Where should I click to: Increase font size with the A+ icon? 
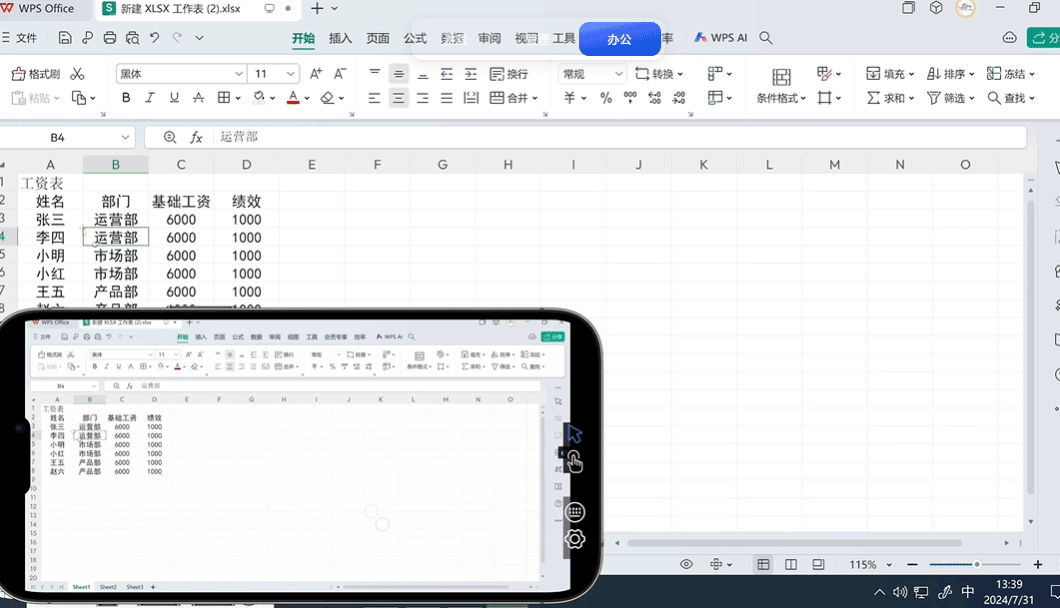pyautogui.click(x=316, y=74)
